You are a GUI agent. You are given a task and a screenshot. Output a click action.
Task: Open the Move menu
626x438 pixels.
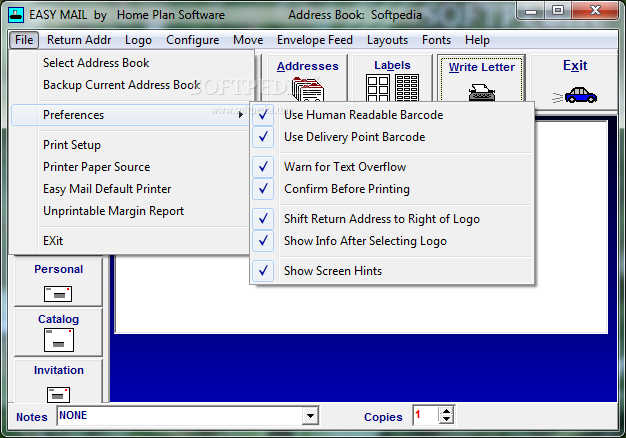pyautogui.click(x=248, y=40)
